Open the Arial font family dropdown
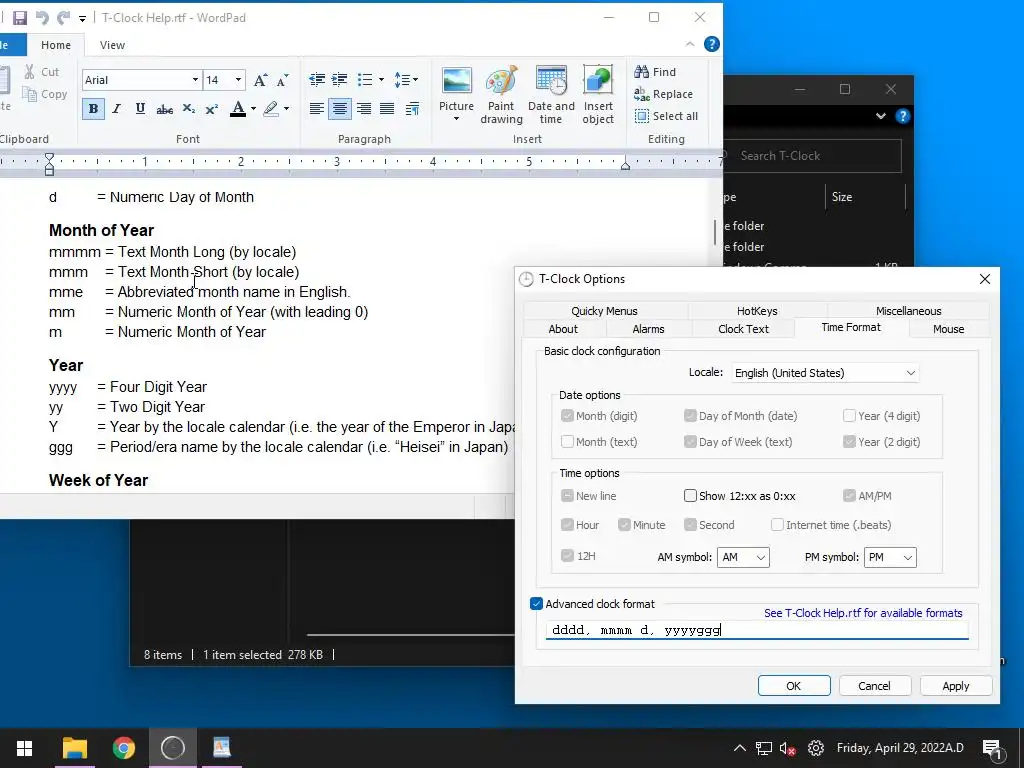This screenshot has height=768, width=1024. click(x=195, y=80)
